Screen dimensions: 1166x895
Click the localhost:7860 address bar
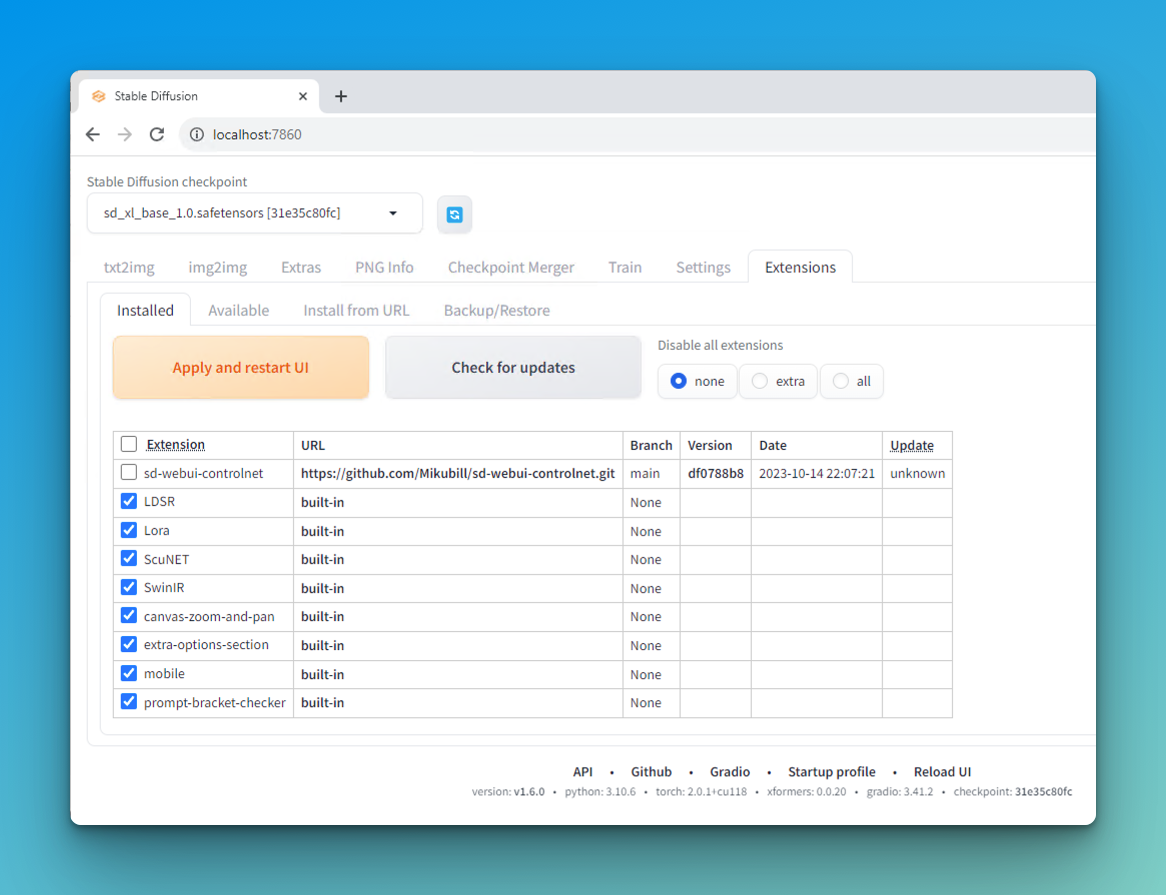coord(600,134)
